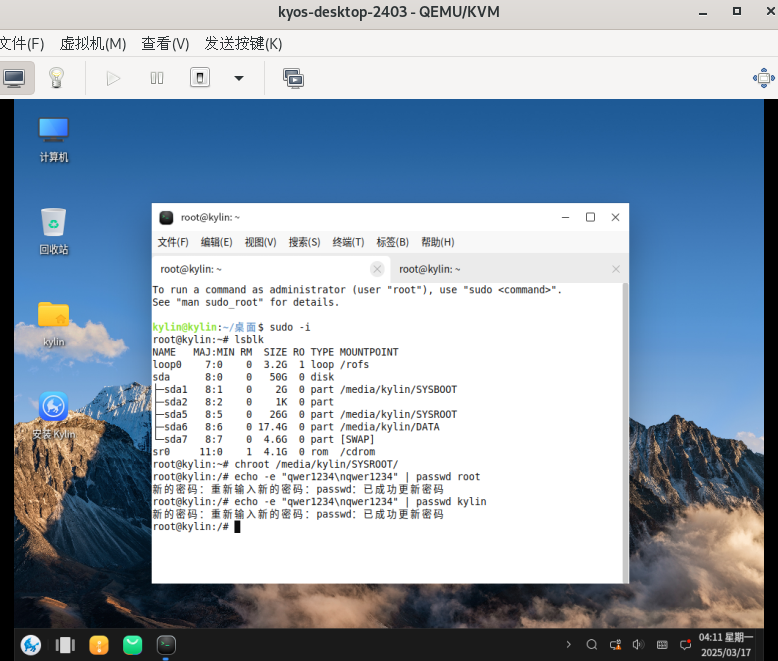Screen dimensions: 778x661
Task: Select the kylin home folder desktop icon
Action: pos(54,325)
